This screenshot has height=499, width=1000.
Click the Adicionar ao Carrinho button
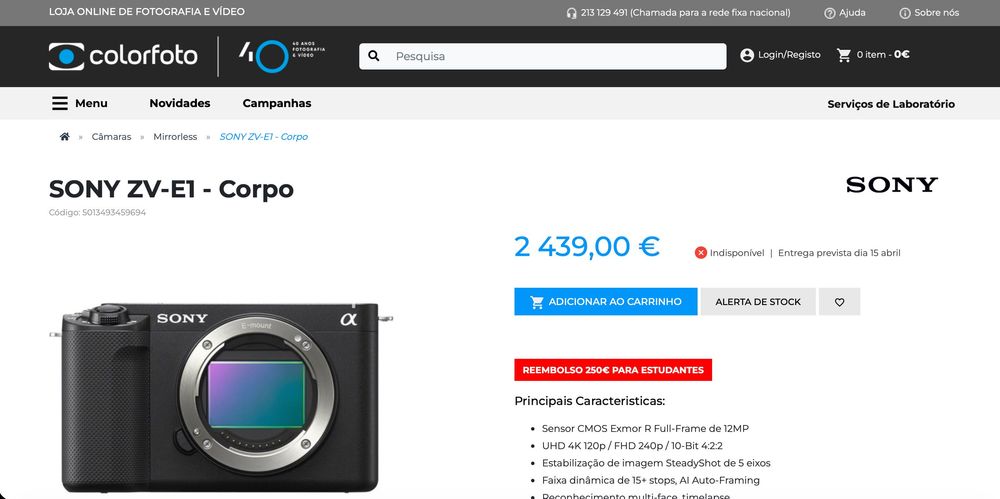pyautogui.click(x=606, y=302)
